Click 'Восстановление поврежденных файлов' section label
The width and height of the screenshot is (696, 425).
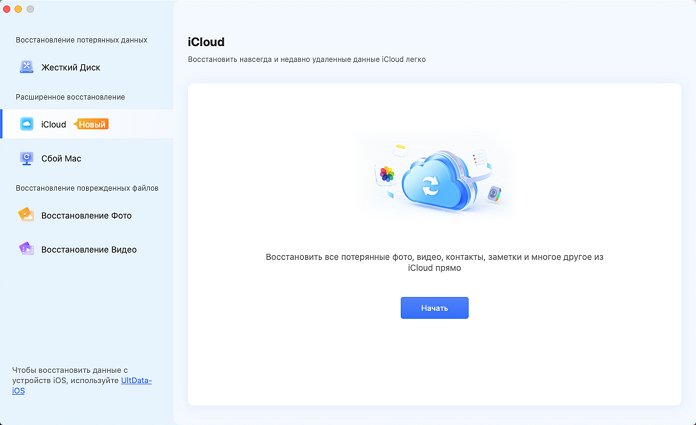(87, 188)
